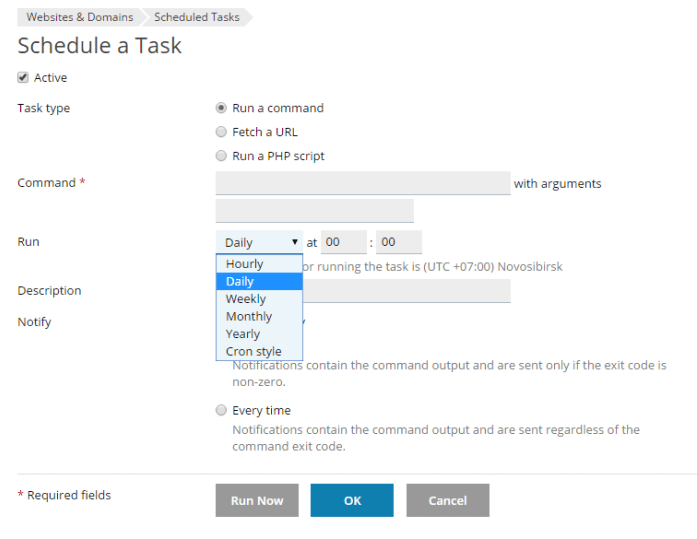Select Fetch a URL task type

tap(221, 132)
